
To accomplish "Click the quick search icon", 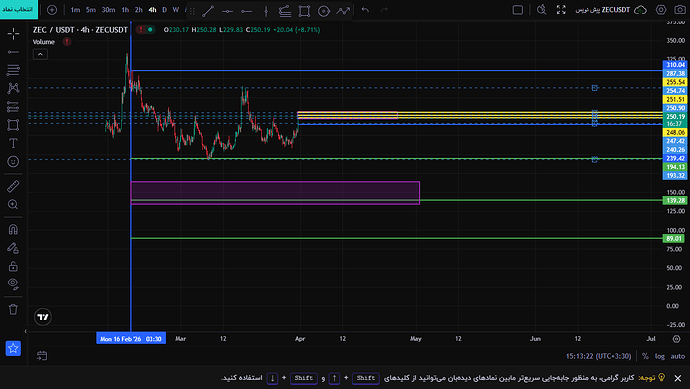I will tap(542, 10).
